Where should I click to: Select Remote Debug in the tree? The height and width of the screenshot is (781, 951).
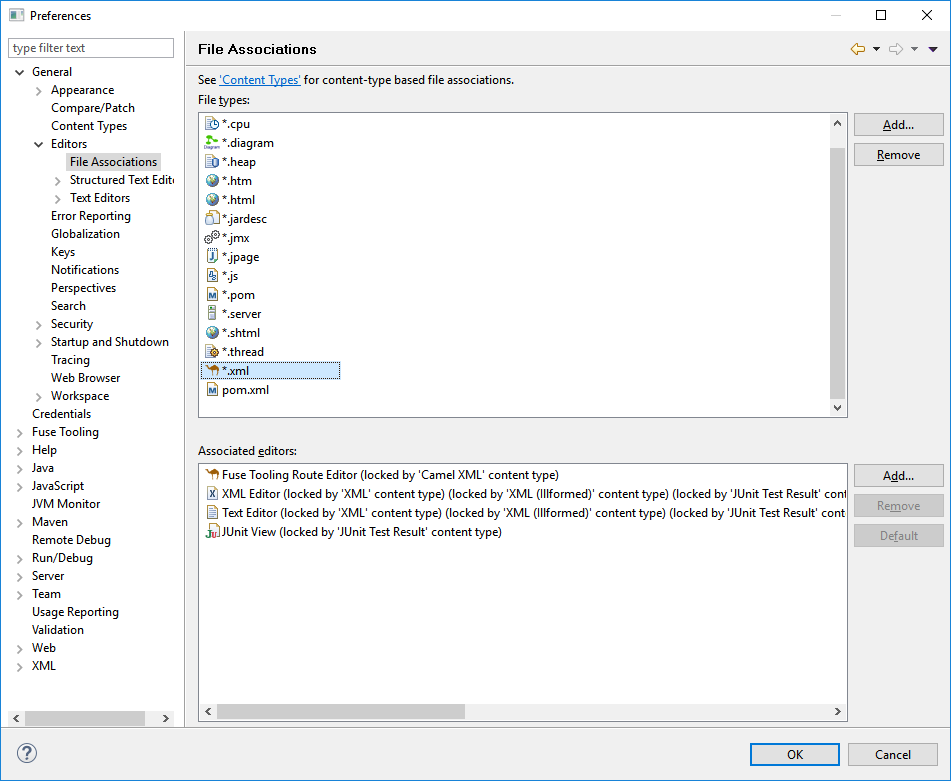[71, 540]
